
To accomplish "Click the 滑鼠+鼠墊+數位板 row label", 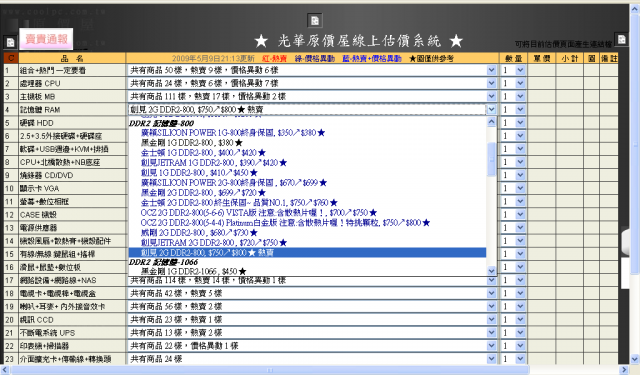I will (x=50, y=267).
